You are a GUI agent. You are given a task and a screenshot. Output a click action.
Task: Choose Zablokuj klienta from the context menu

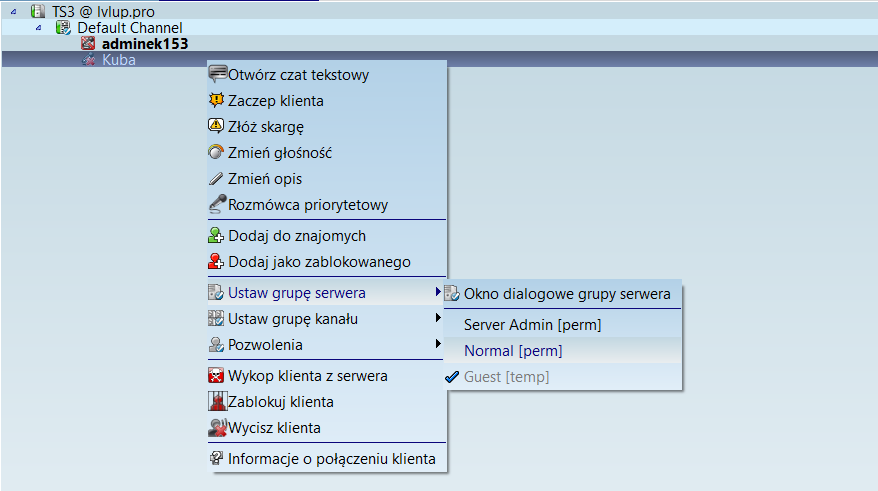280,402
